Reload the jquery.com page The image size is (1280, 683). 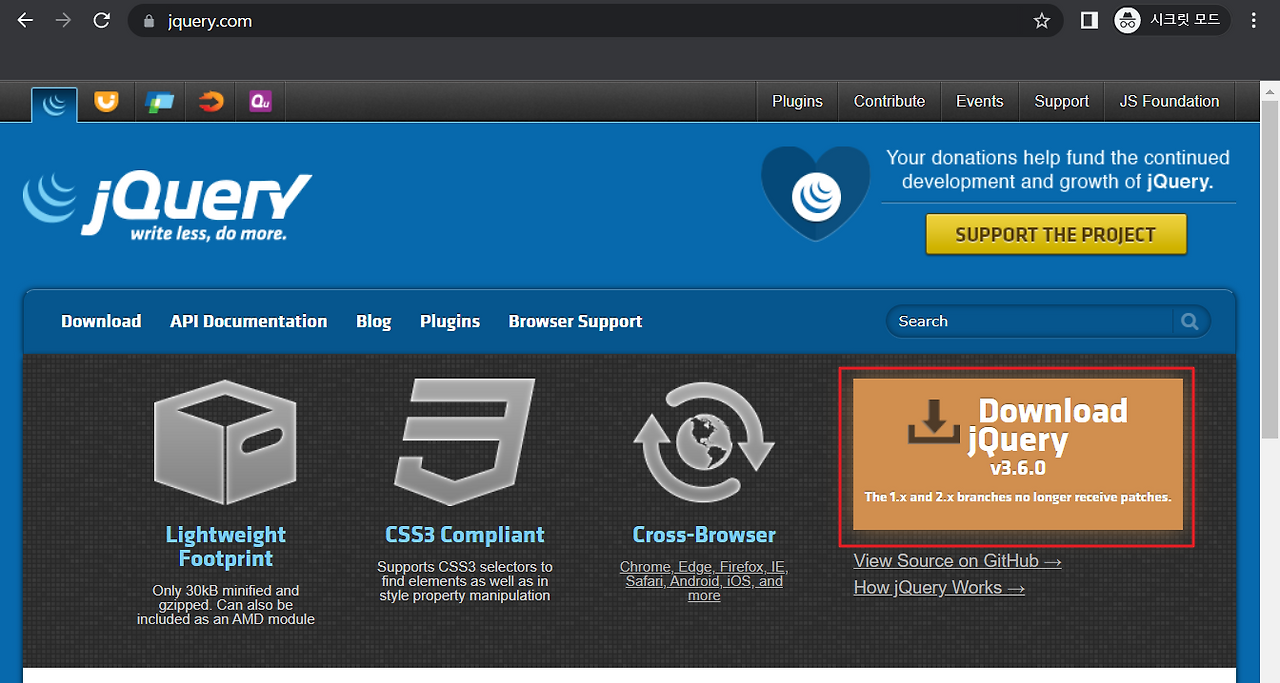[101, 20]
